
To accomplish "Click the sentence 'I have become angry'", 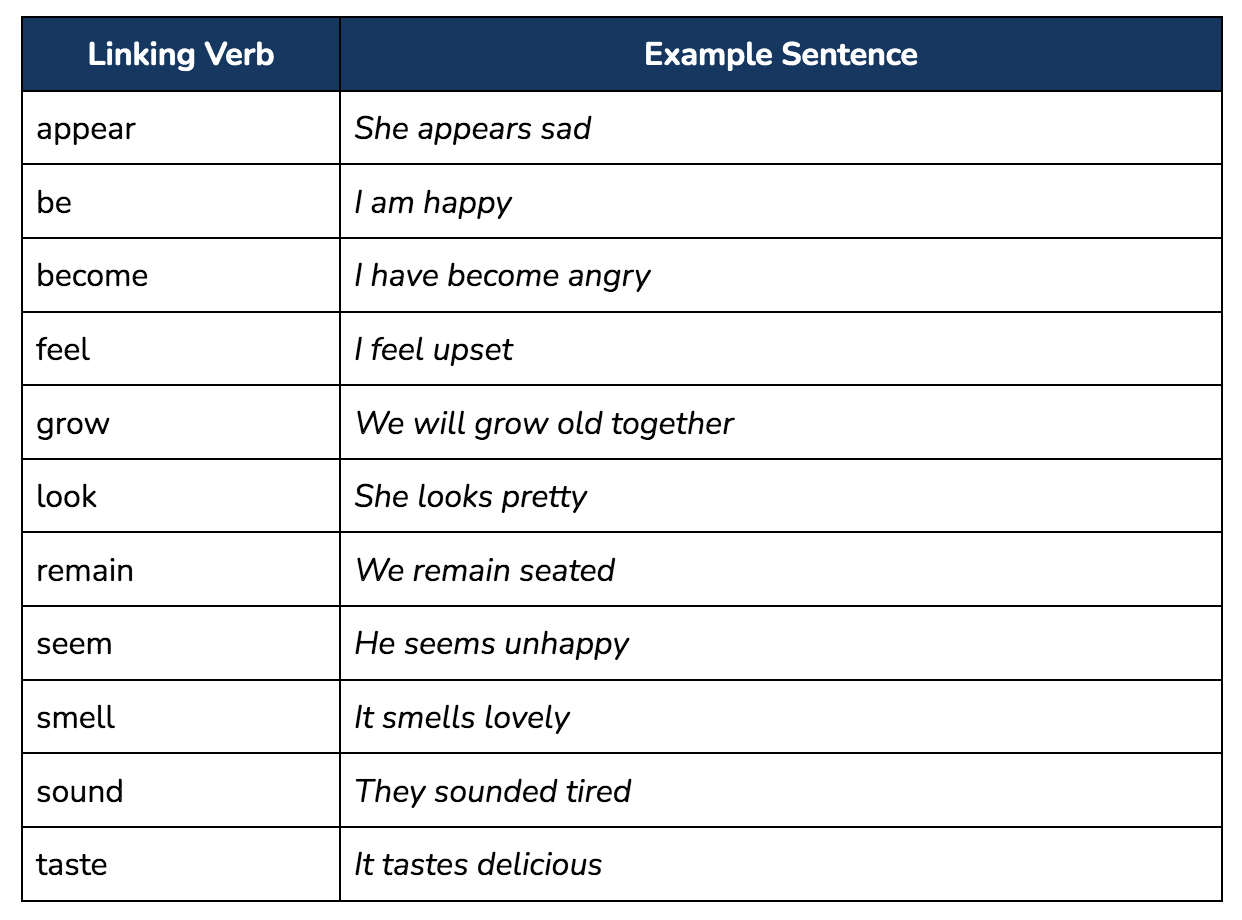I will (503, 276).
